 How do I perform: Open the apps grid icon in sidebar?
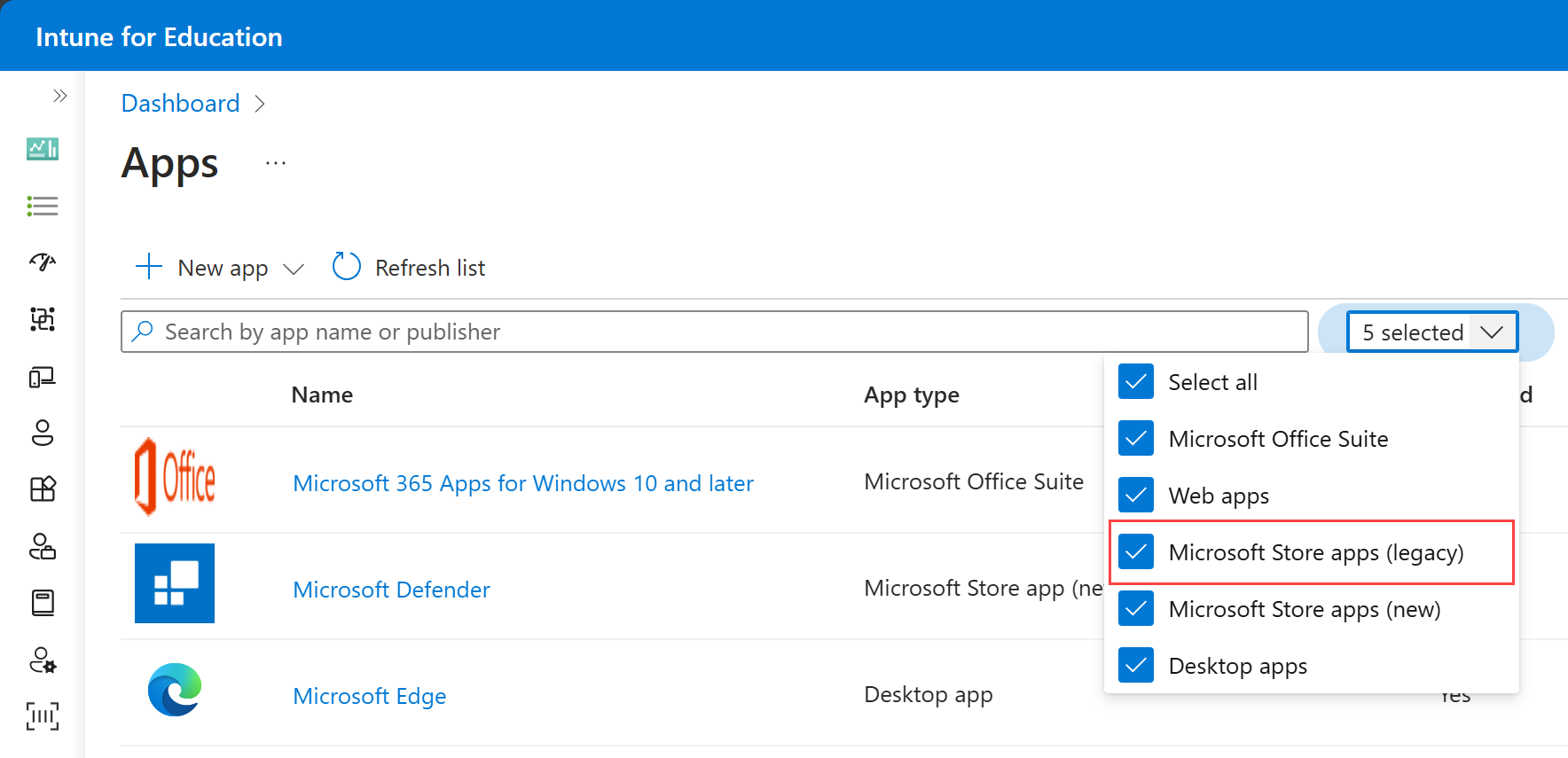(43, 489)
